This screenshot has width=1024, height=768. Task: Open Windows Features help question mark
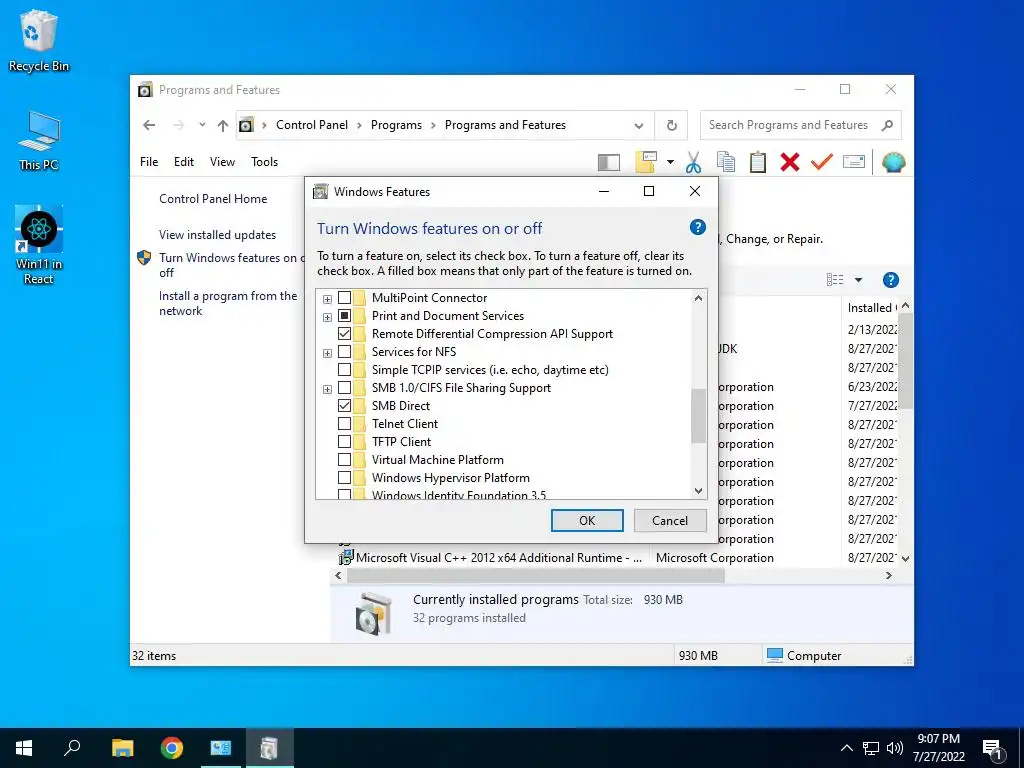click(697, 227)
